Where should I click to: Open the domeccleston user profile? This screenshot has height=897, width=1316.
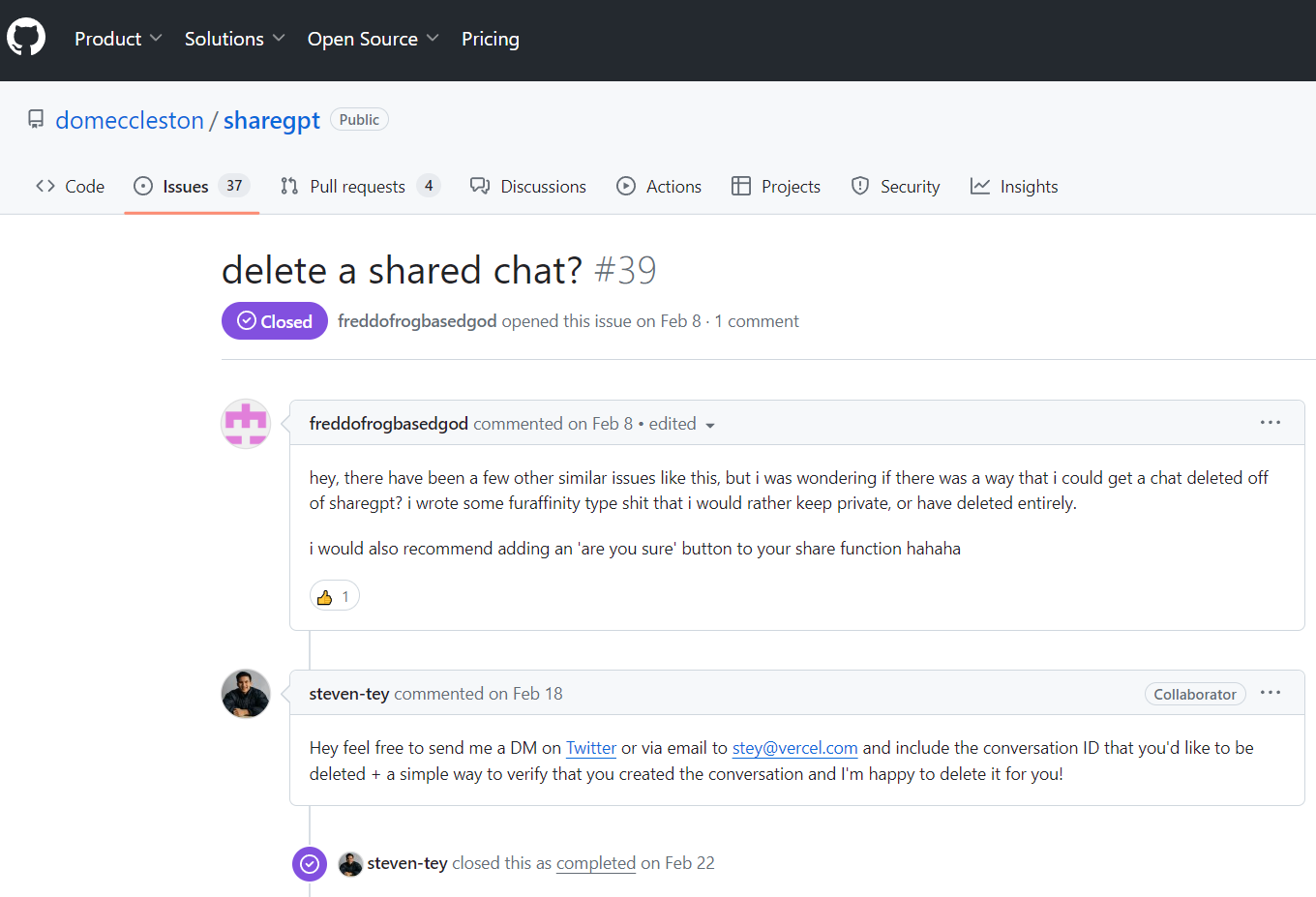[x=130, y=120]
